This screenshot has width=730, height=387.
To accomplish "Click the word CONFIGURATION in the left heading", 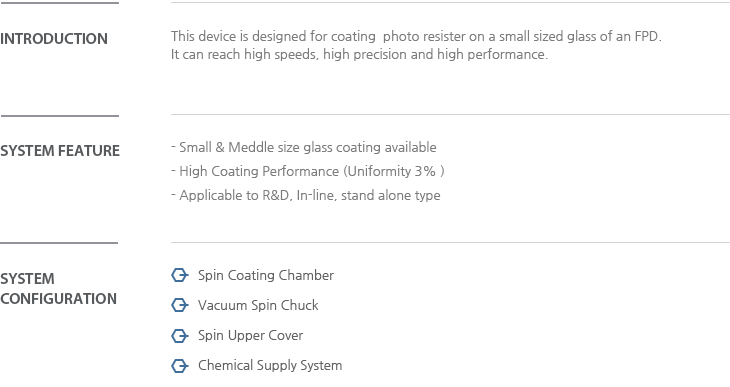I will tap(58, 299).
